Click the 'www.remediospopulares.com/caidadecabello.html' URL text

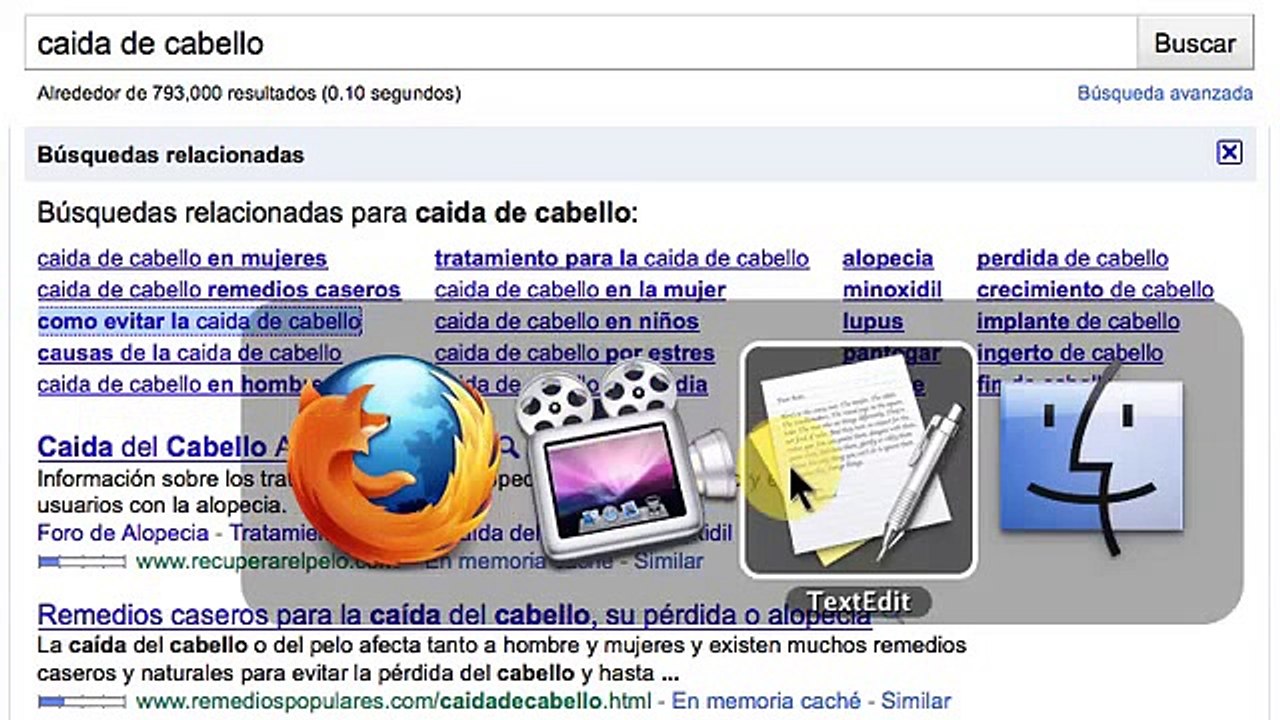(x=393, y=701)
